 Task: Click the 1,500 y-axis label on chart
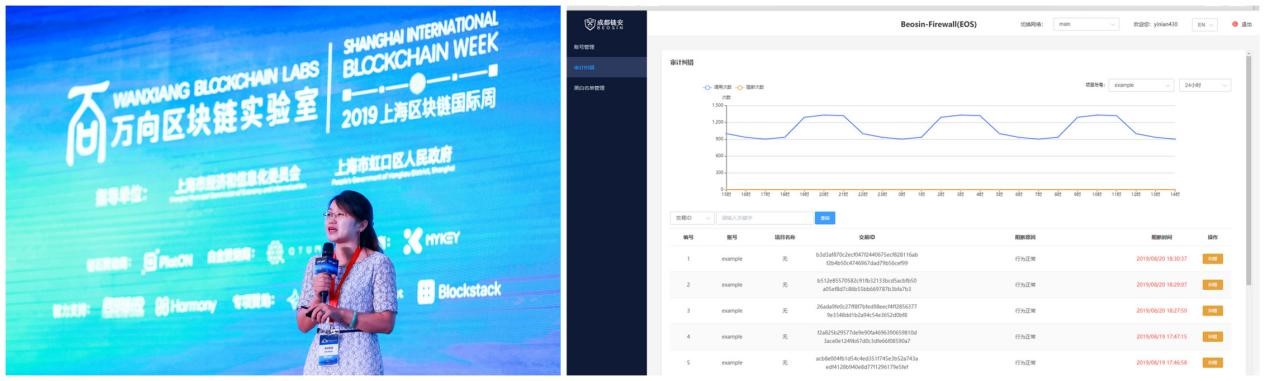(717, 104)
